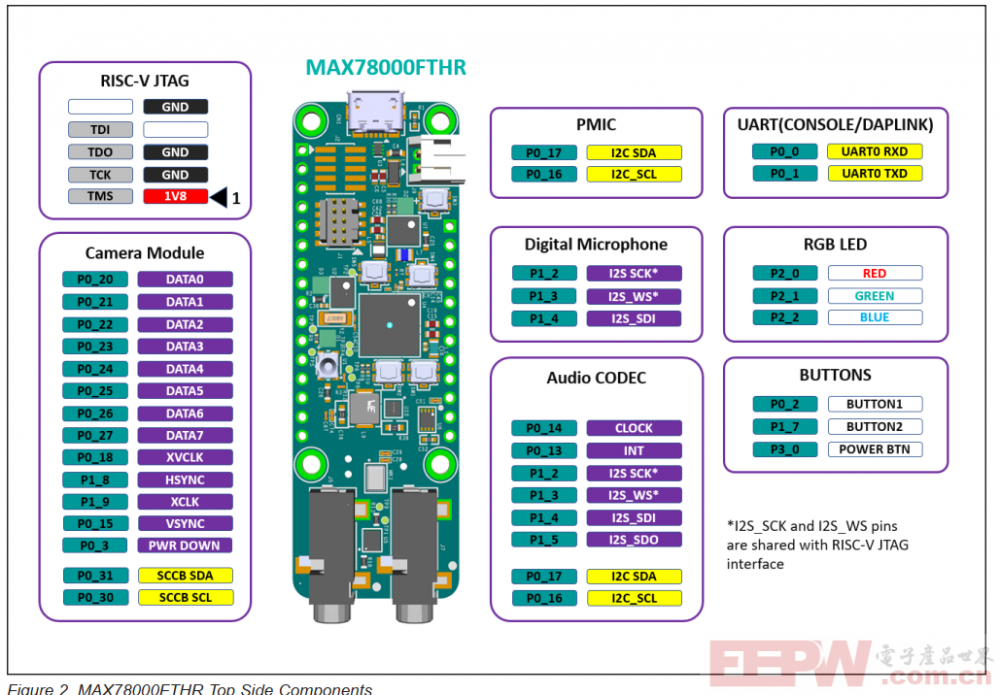Click the DATA3 signal label
1000x695 pixels.
[185, 346]
